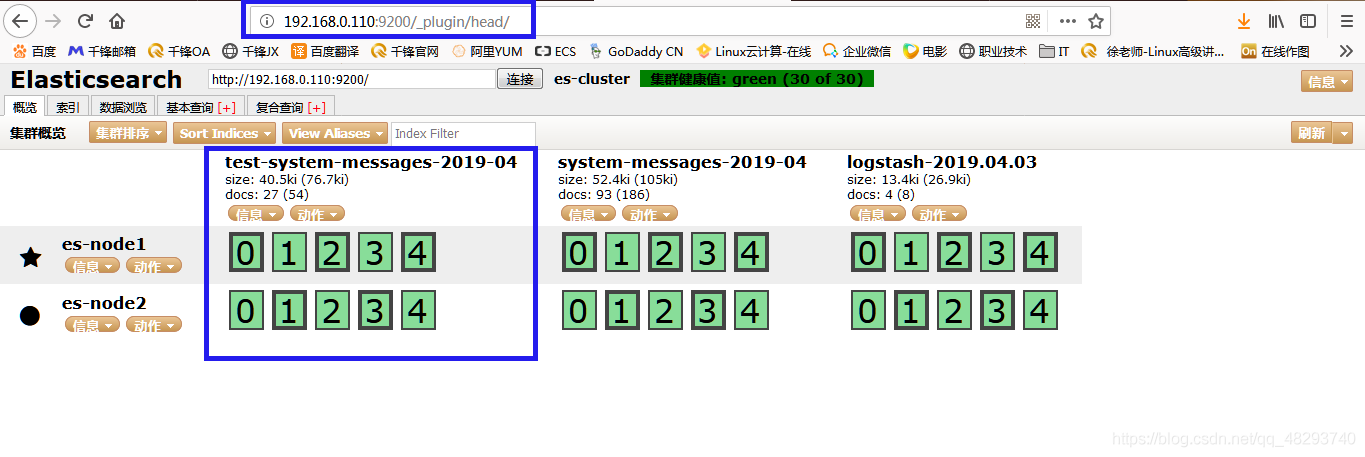Screen dimensions: 1365x457
Task: Reload the page with the refresh icon
Action: [x=85, y=21]
